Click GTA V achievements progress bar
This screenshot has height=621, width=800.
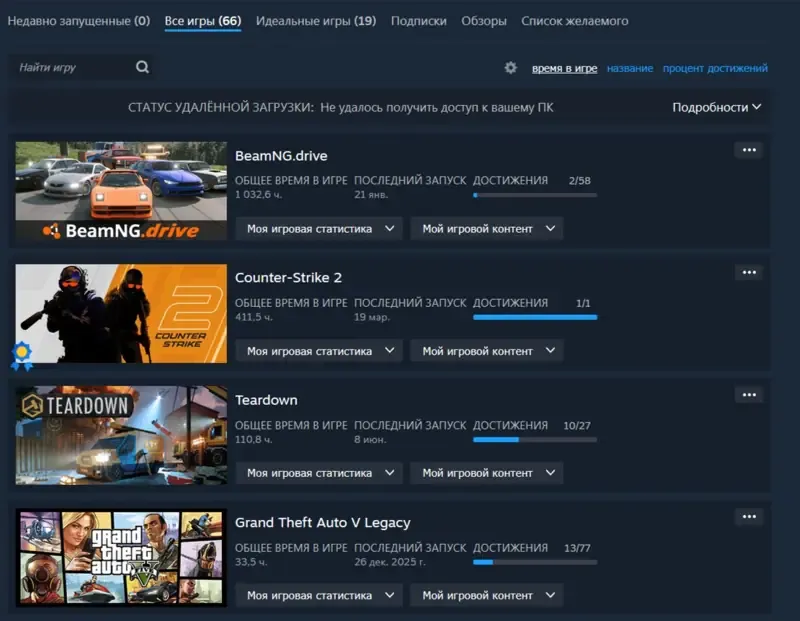coord(535,562)
